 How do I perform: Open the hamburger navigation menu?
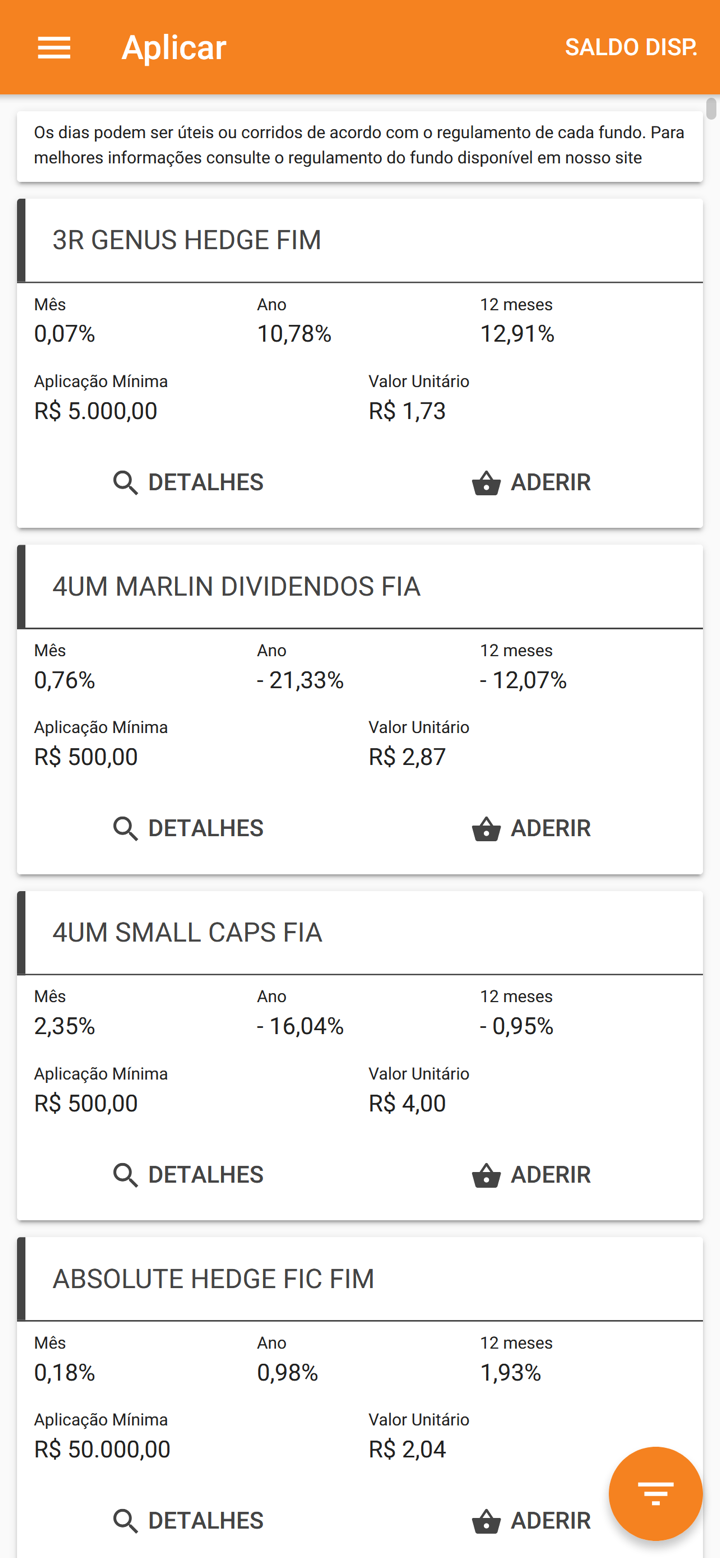pos(54,47)
